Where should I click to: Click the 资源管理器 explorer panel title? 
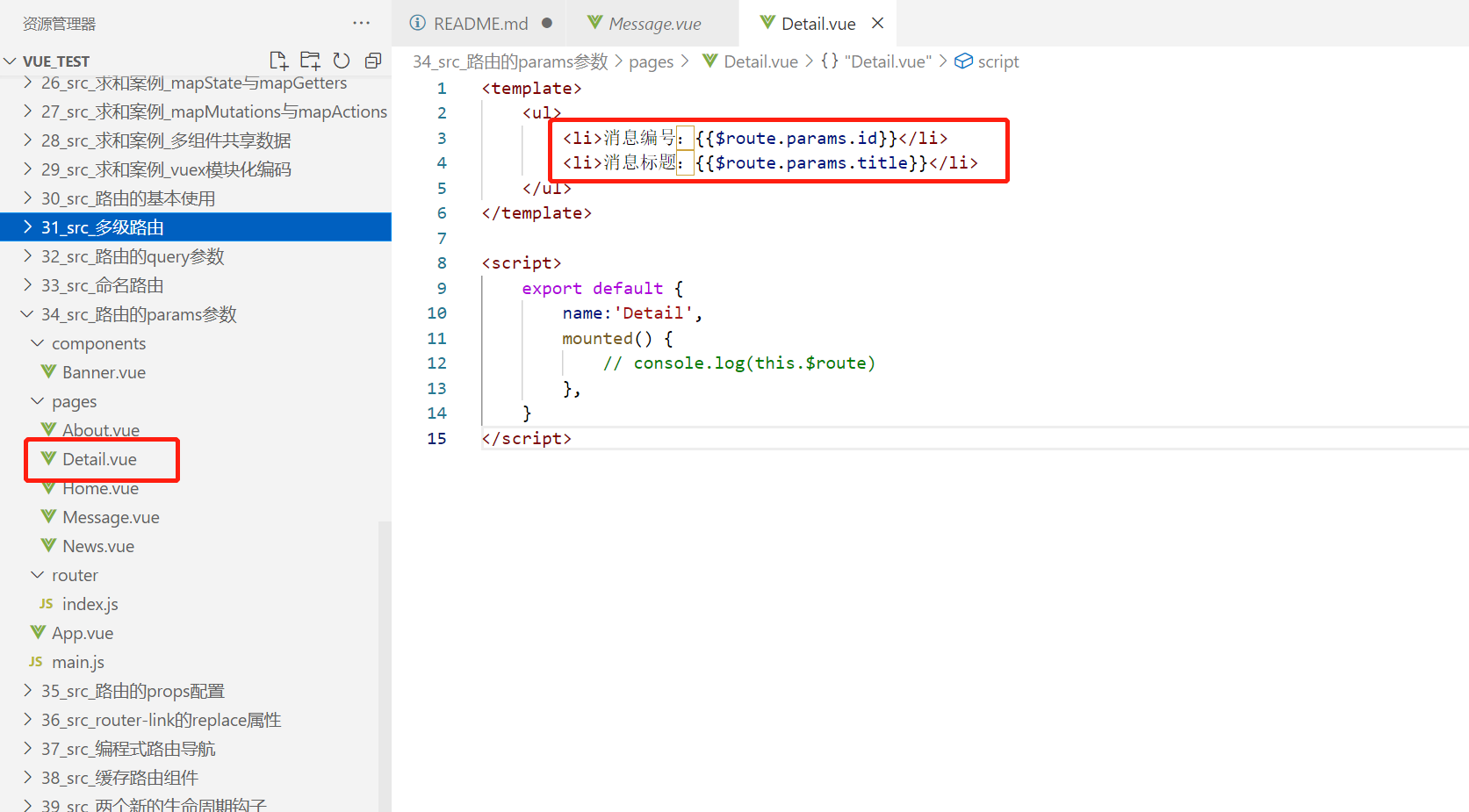pos(59,24)
